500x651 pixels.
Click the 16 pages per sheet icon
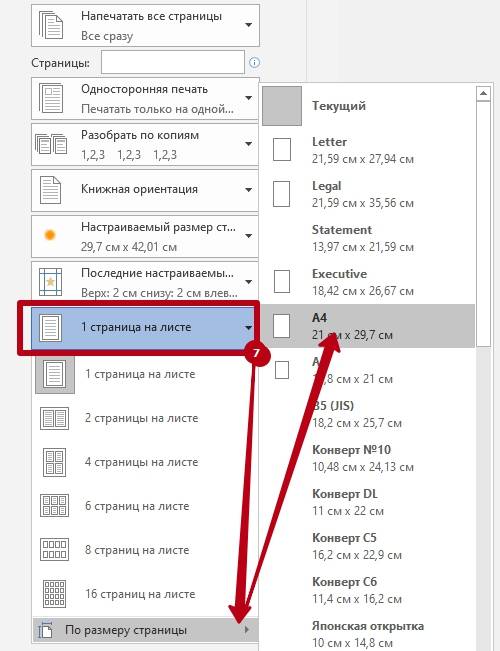54,594
